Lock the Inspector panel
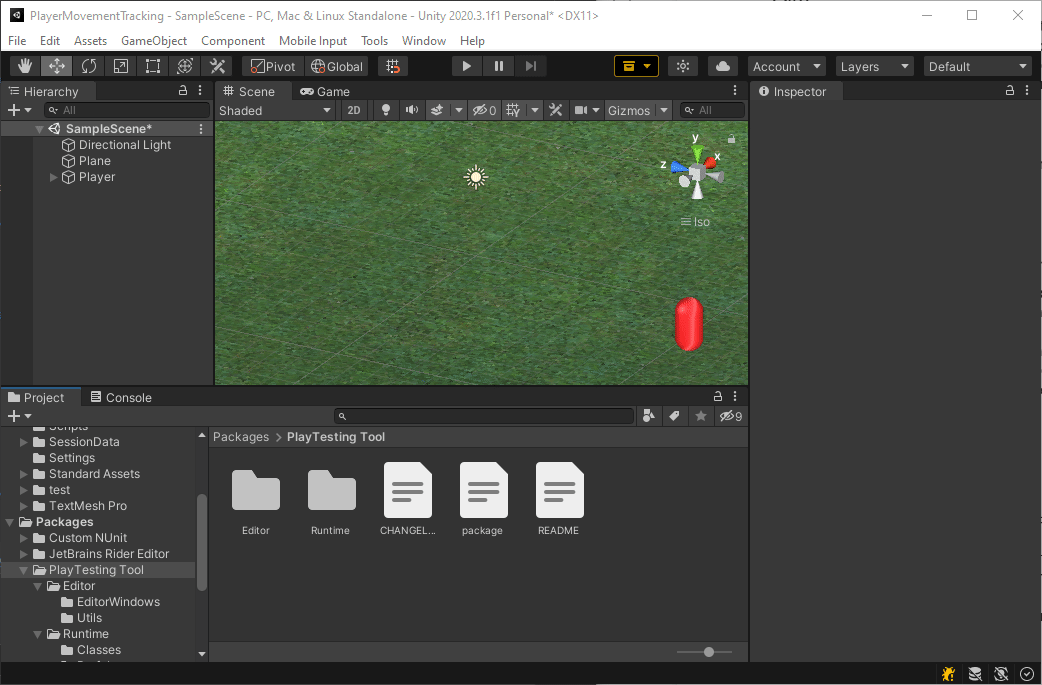 [1010, 90]
